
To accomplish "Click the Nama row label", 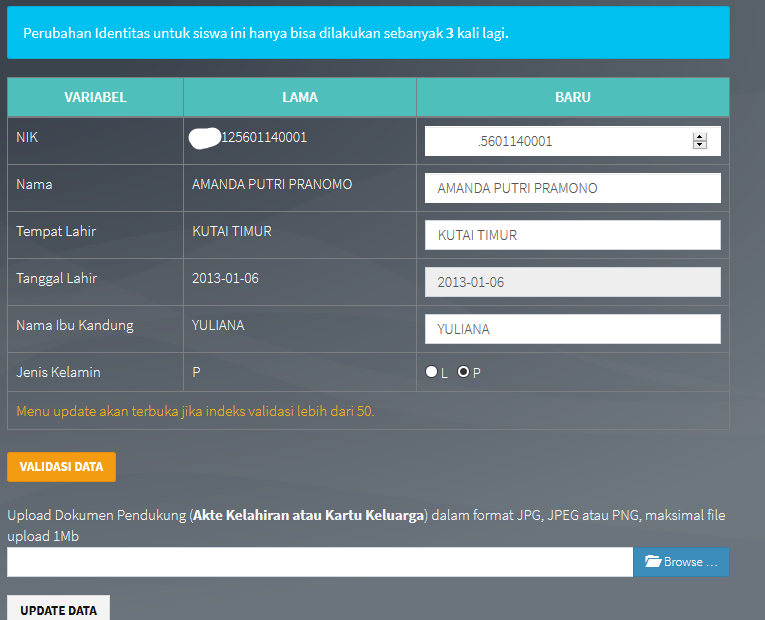I will [34, 184].
